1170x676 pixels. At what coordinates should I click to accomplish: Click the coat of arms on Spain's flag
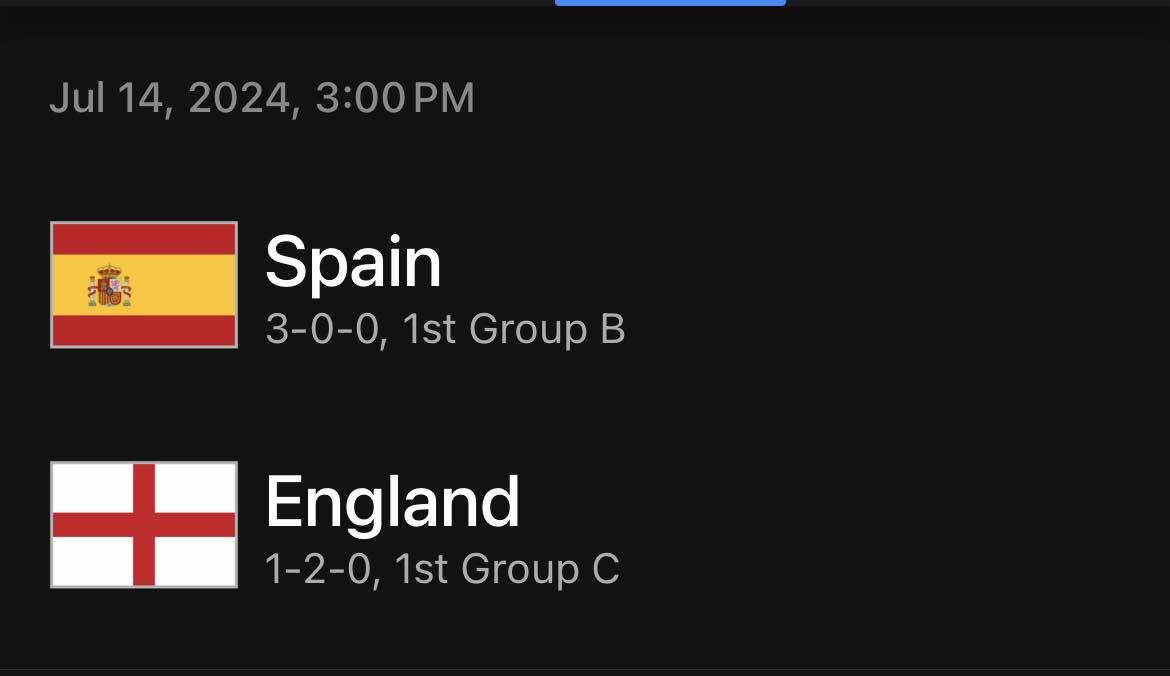(x=110, y=285)
